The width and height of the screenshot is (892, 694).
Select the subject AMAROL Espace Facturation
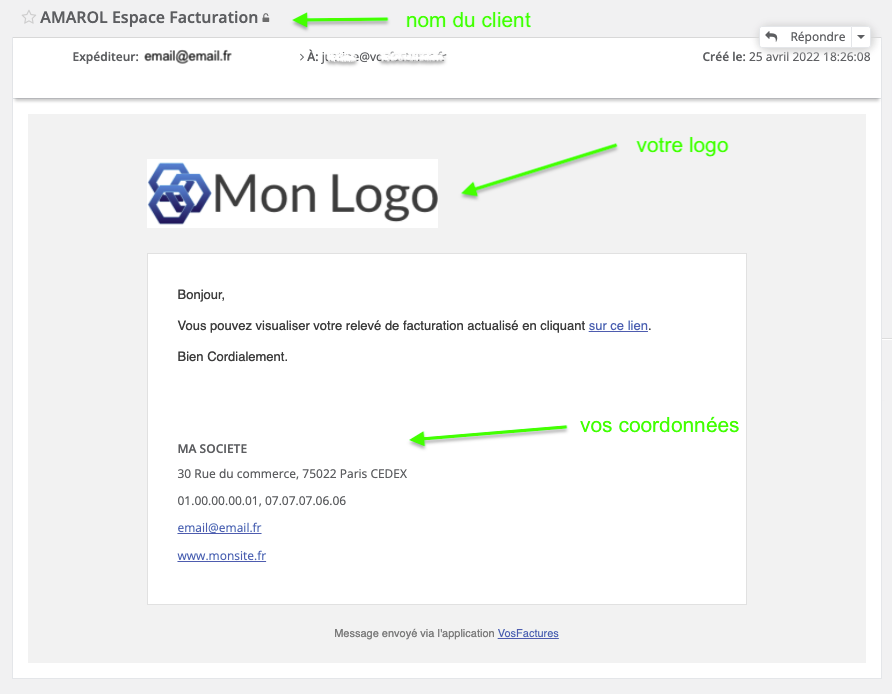click(149, 17)
